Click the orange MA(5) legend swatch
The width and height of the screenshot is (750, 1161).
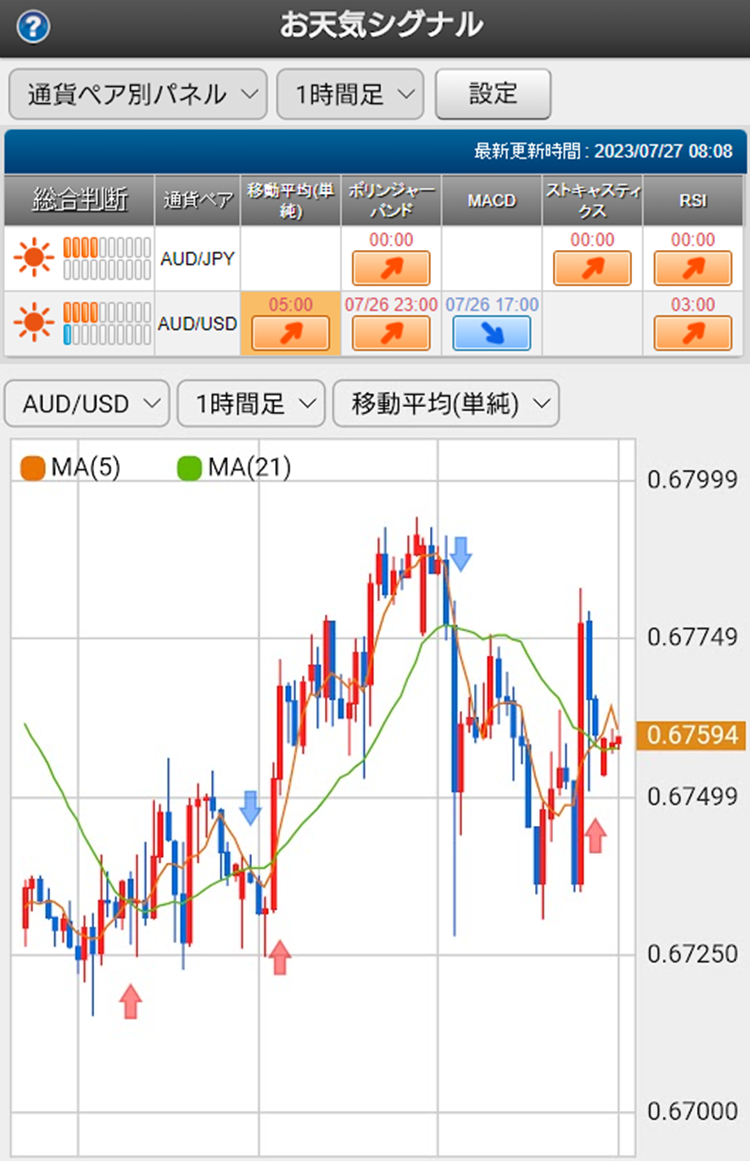(x=33, y=468)
